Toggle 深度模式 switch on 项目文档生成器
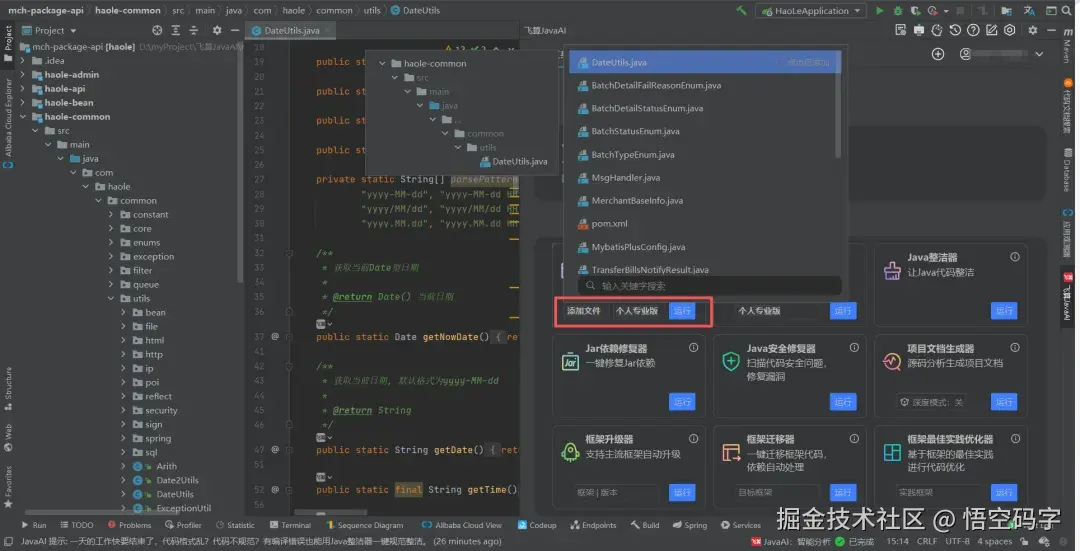 pyautogui.click(x=931, y=402)
